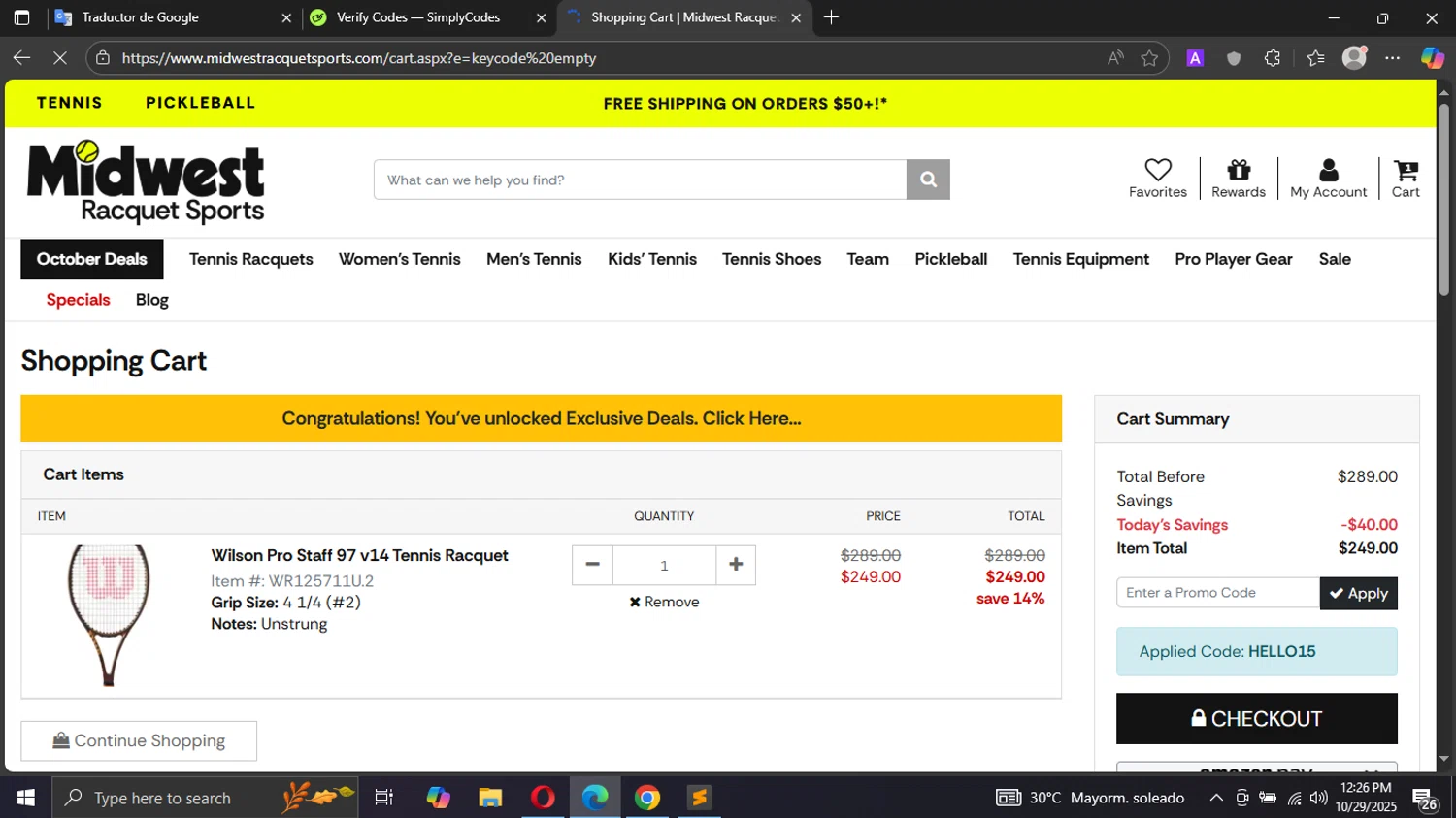Click the browser back arrow
1456x818 pixels.
pyautogui.click(x=21, y=58)
